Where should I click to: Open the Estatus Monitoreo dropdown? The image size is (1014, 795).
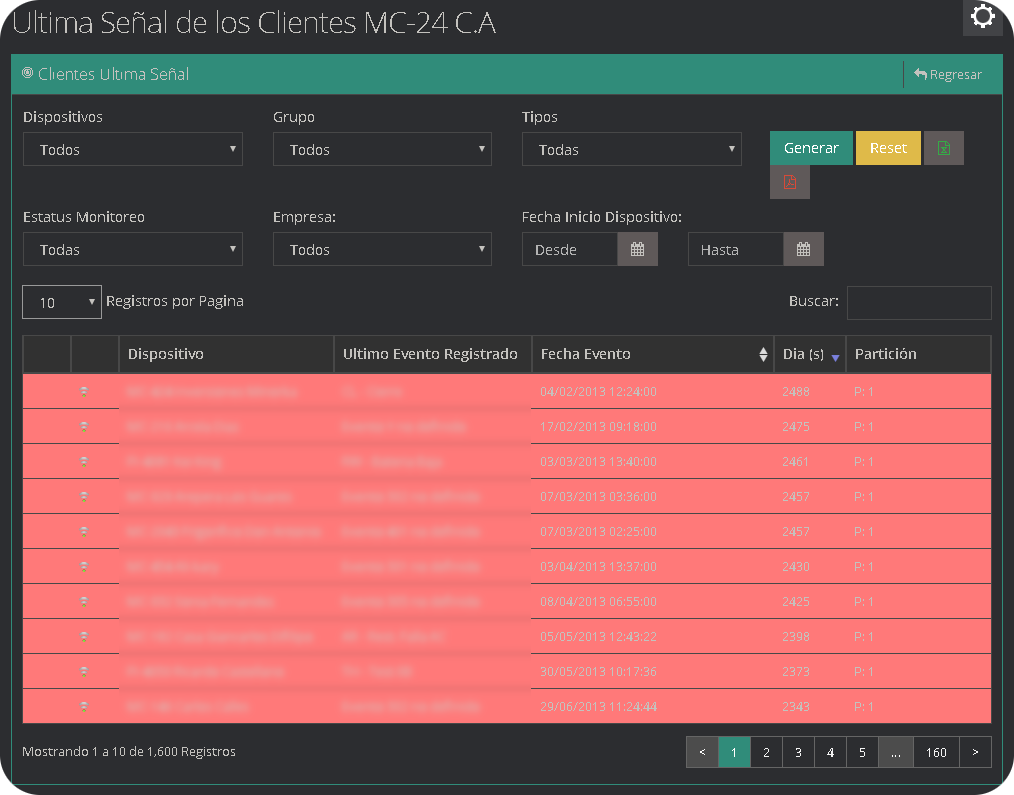point(132,249)
